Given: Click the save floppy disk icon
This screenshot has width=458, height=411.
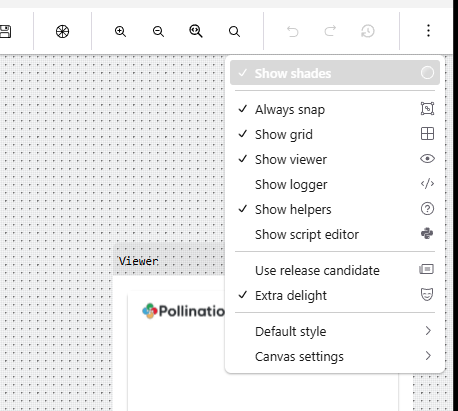Looking at the screenshot, I should [x=5, y=31].
